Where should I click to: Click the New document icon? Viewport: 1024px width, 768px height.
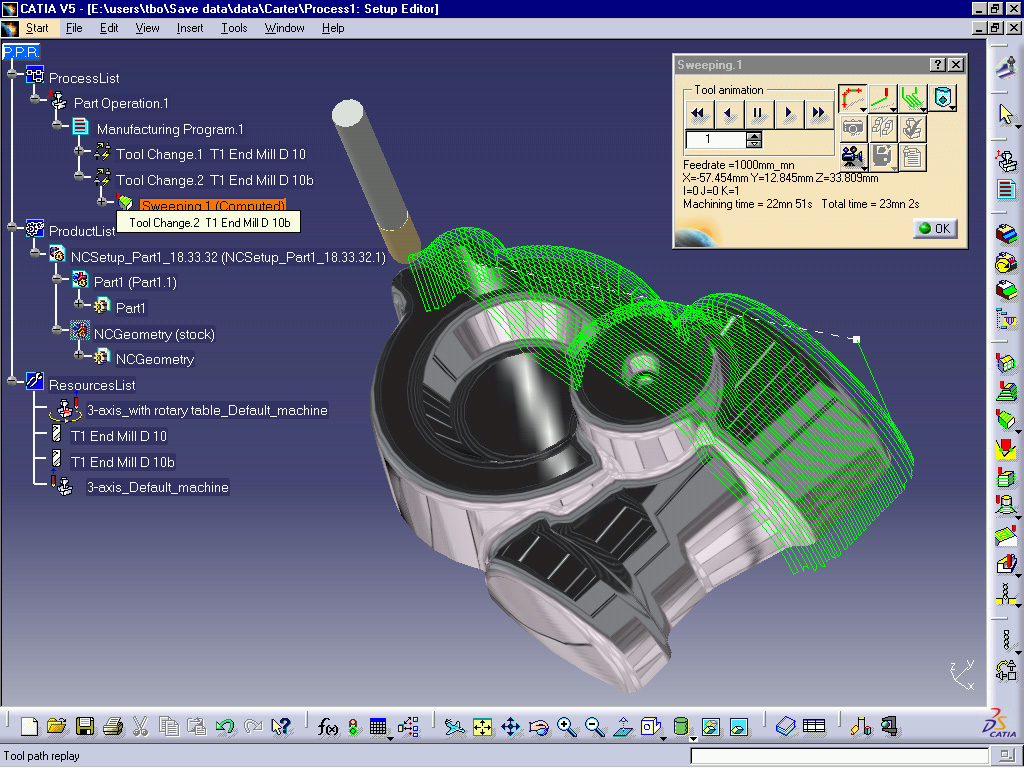(x=29, y=726)
